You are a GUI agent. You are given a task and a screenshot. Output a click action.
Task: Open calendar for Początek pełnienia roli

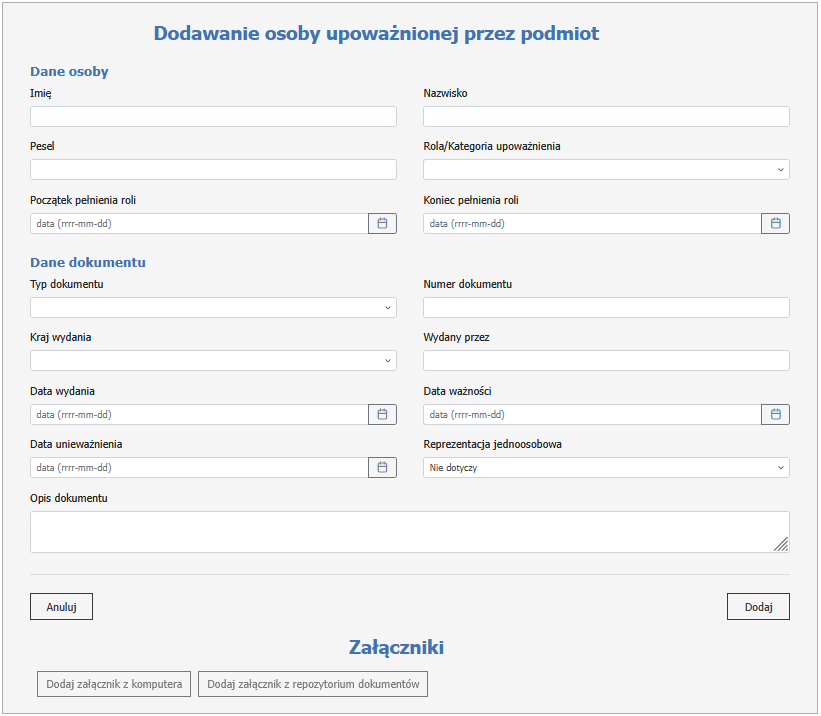click(382, 224)
